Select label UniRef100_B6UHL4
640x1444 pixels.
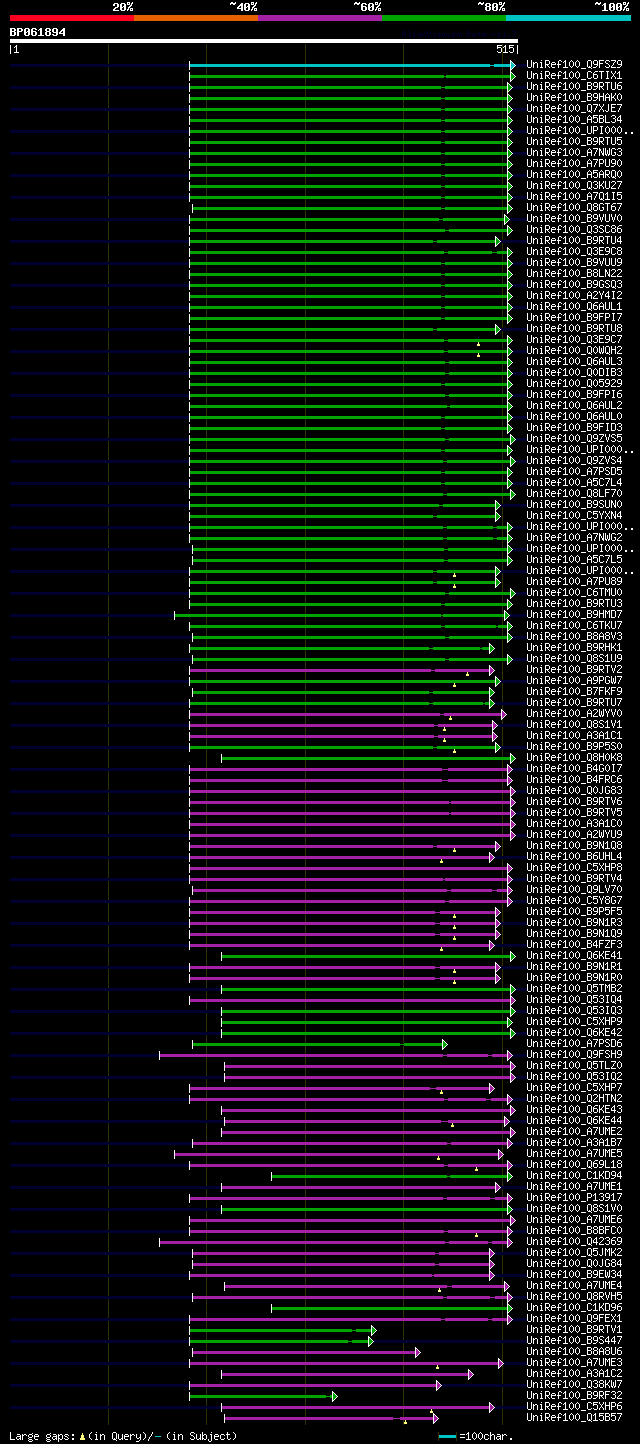click(574, 857)
